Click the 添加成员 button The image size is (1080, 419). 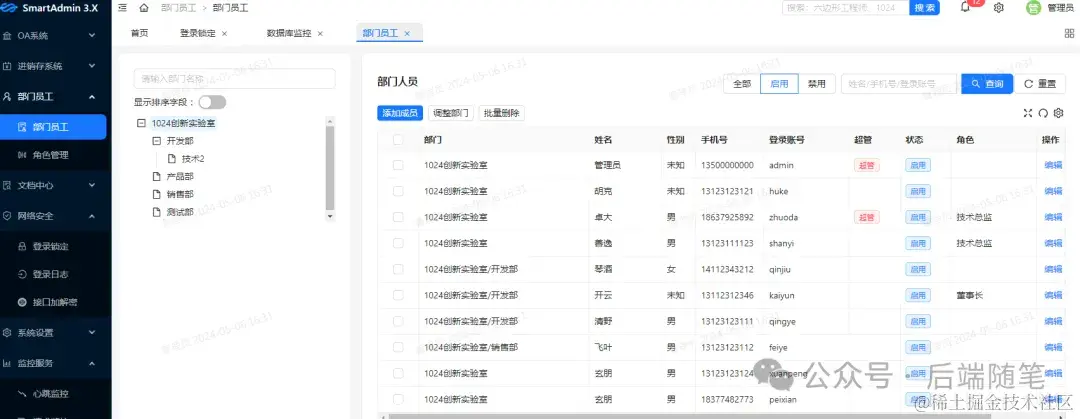[400, 113]
